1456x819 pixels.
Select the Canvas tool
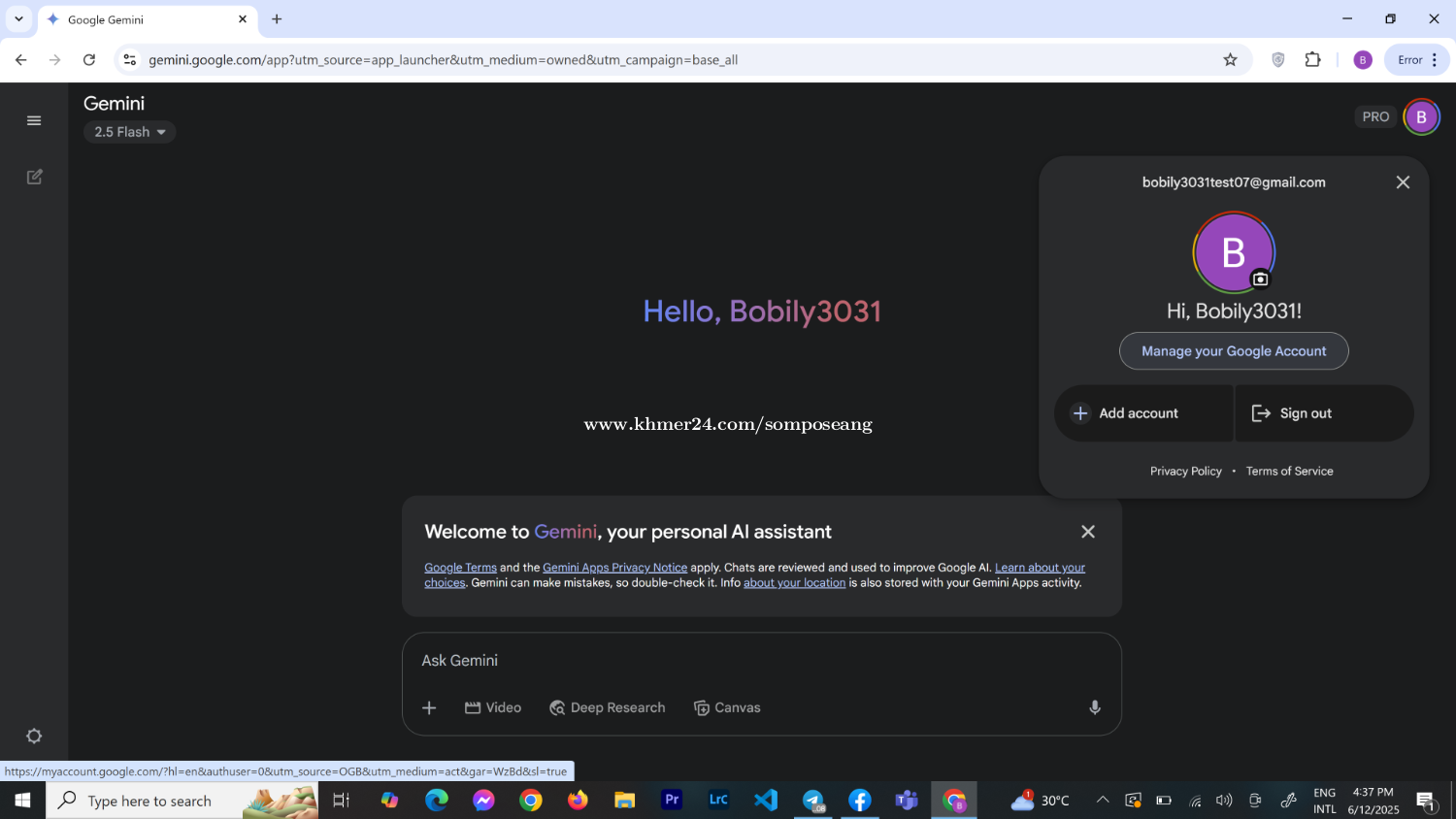[x=727, y=708]
